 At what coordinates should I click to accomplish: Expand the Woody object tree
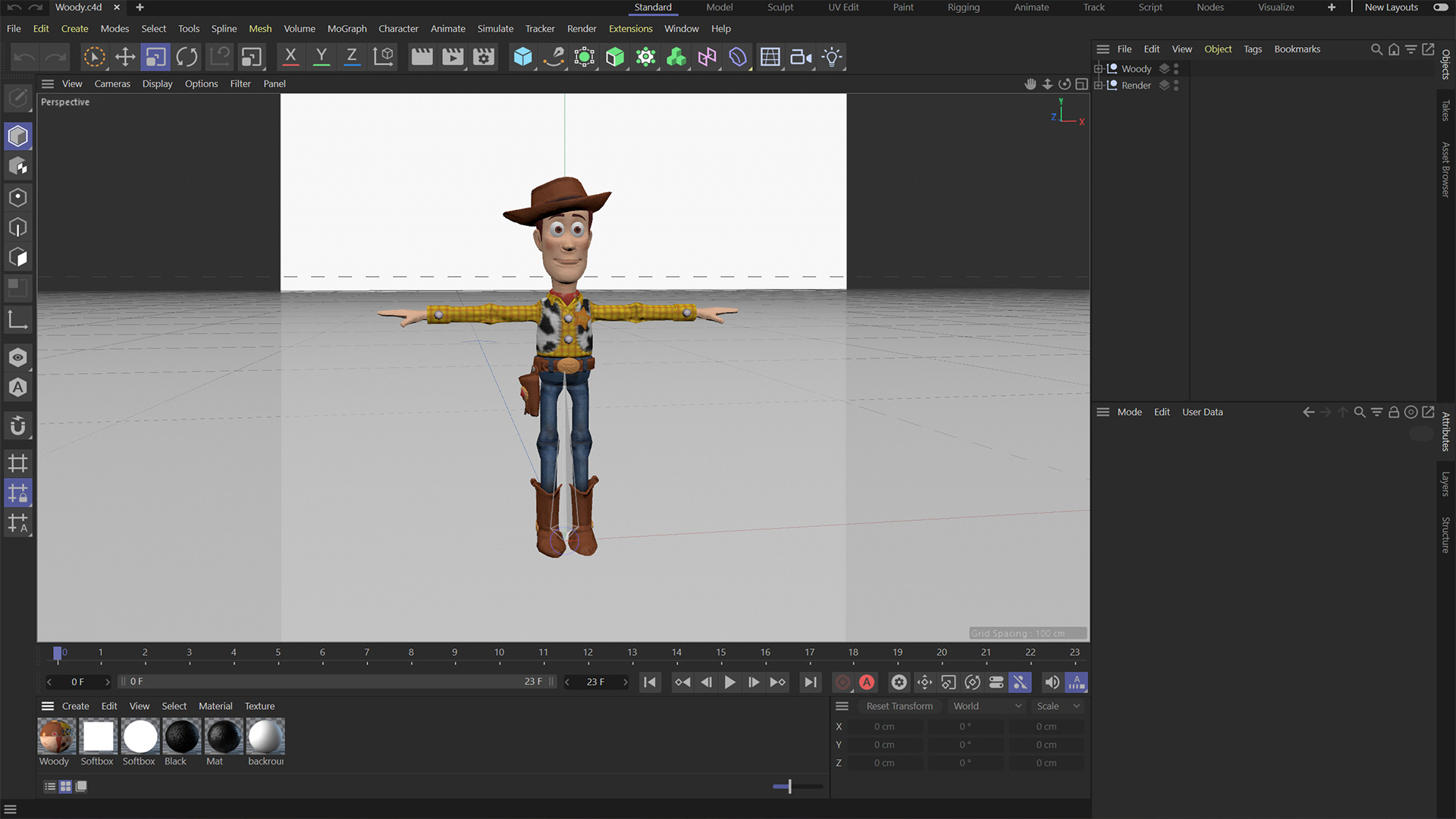click(1098, 68)
